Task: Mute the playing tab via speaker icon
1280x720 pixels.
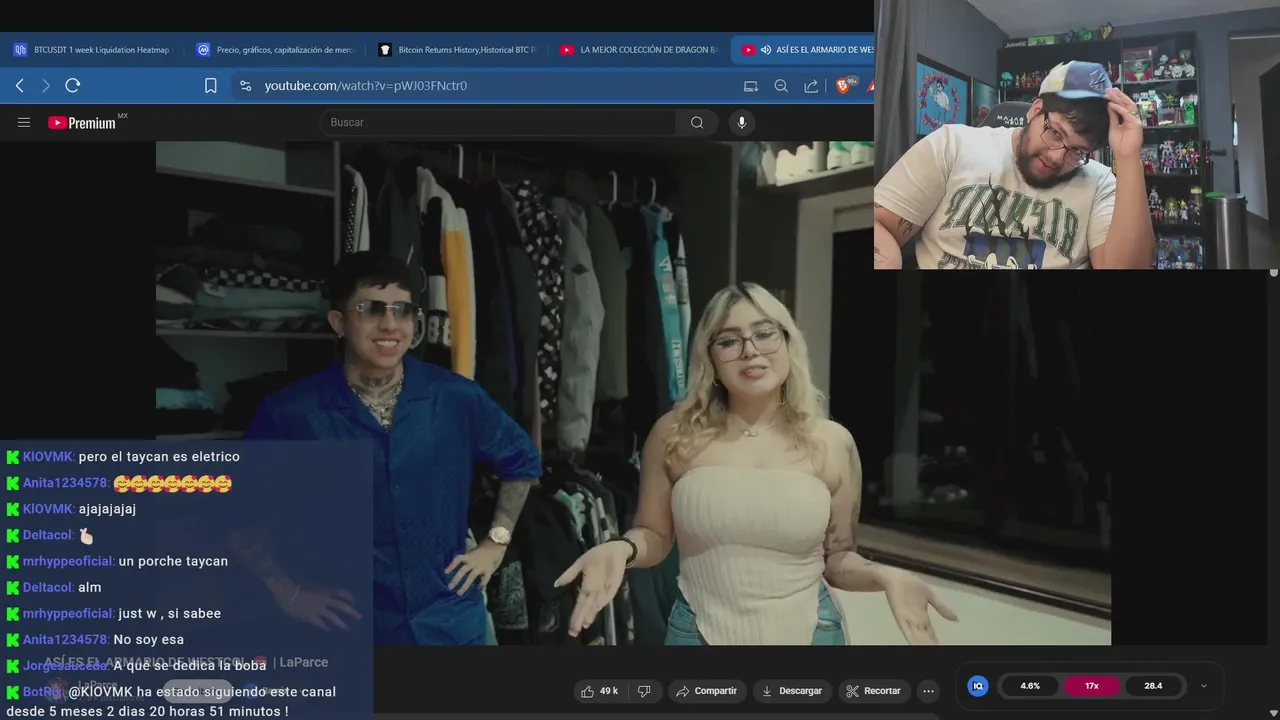Action: [766, 50]
